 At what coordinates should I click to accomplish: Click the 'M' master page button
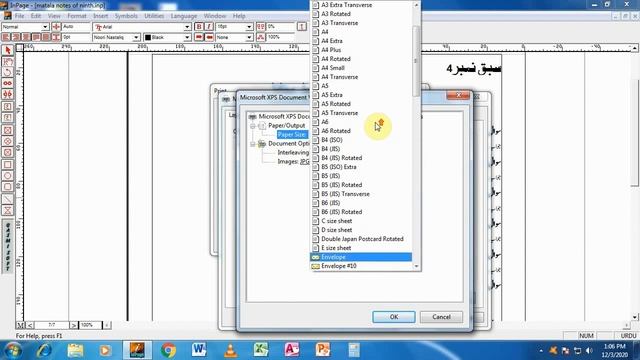pyautogui.click(x=20, y=325)
